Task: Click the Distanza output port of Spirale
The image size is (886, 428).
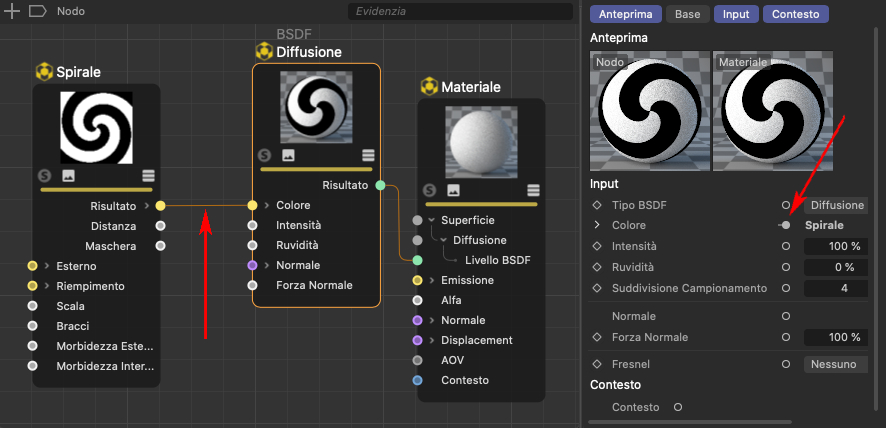Action: tap(160, 226)
